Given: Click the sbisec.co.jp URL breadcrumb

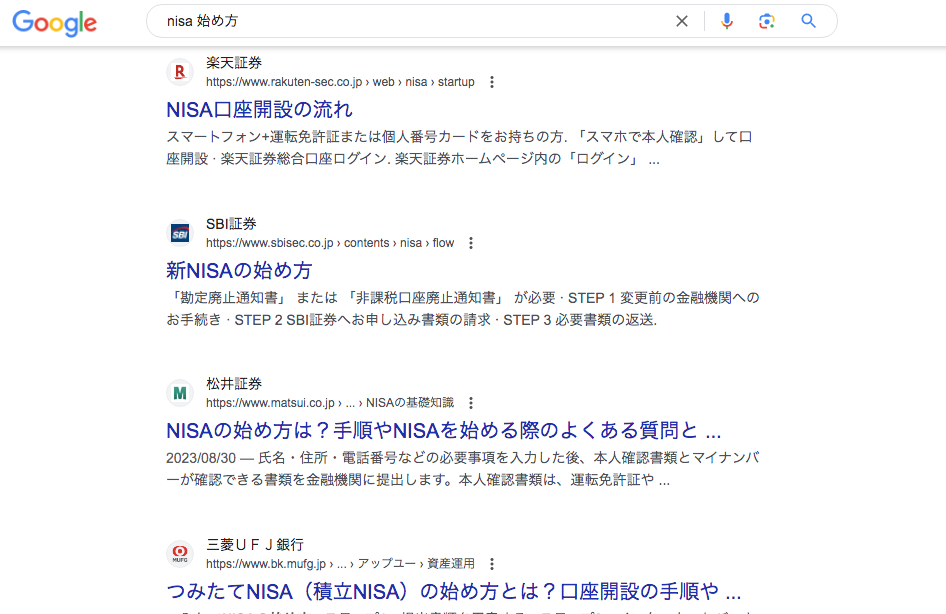Looking at the screenshot, I should click(330, 243).
